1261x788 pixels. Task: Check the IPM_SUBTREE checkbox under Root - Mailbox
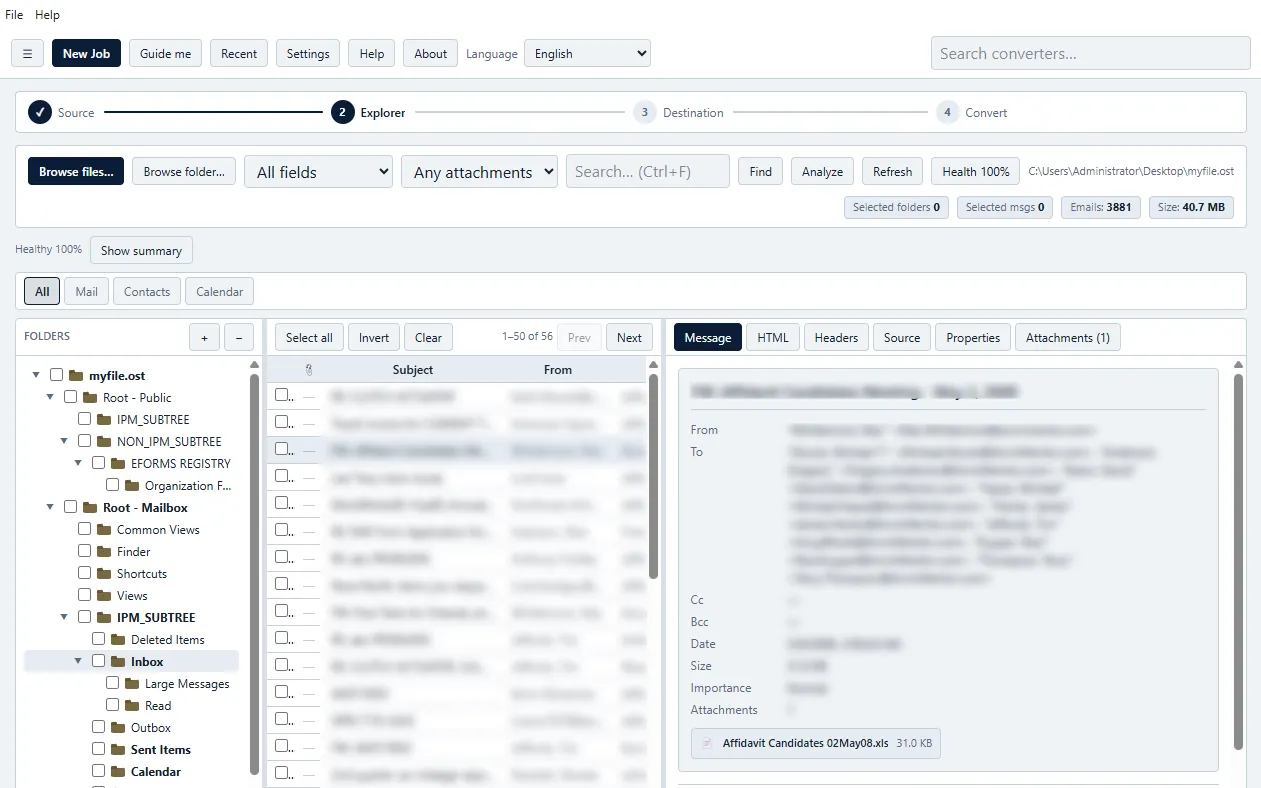point(85,617)
